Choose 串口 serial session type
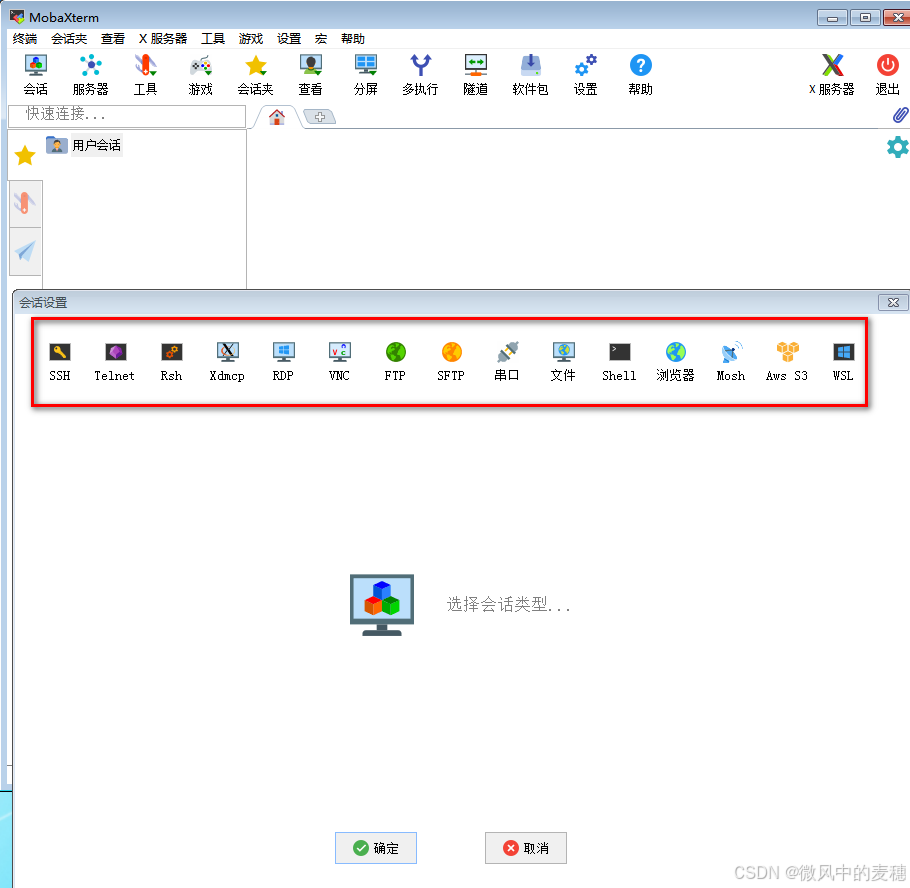This screenshot has width=910, height=888. (x=507, y=362)
